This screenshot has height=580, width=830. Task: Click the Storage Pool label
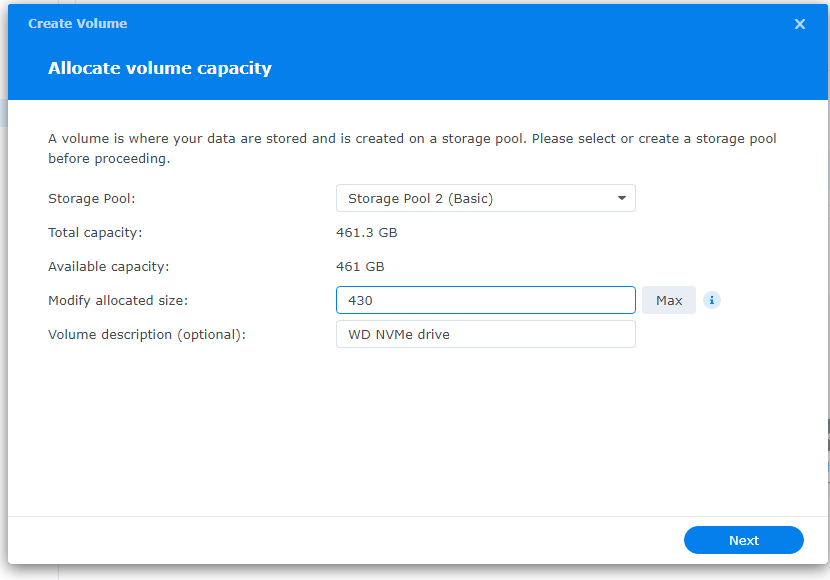click(92, 199)
